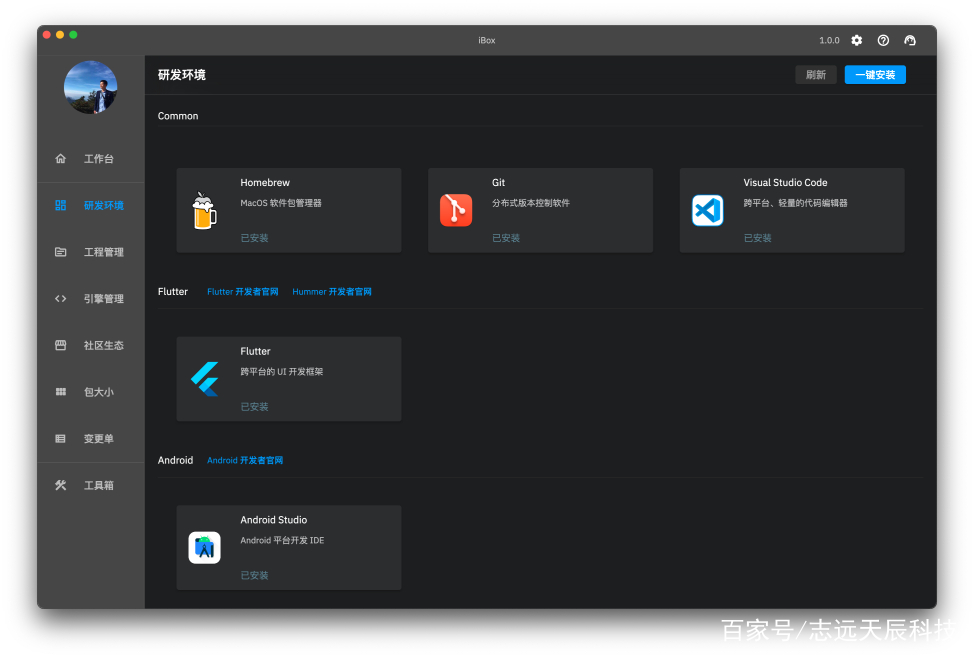Click the Homebrew card title
The image size is (974, 658).
click(x=265, y=183)
